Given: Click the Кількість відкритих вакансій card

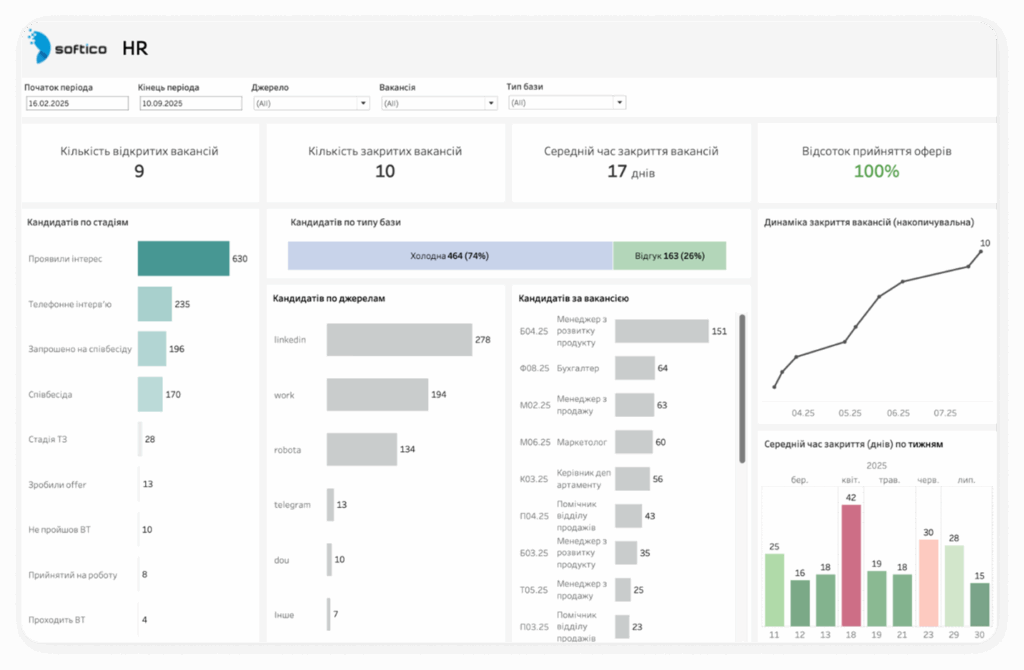Looking at the screenshot, I should (139, 162).
